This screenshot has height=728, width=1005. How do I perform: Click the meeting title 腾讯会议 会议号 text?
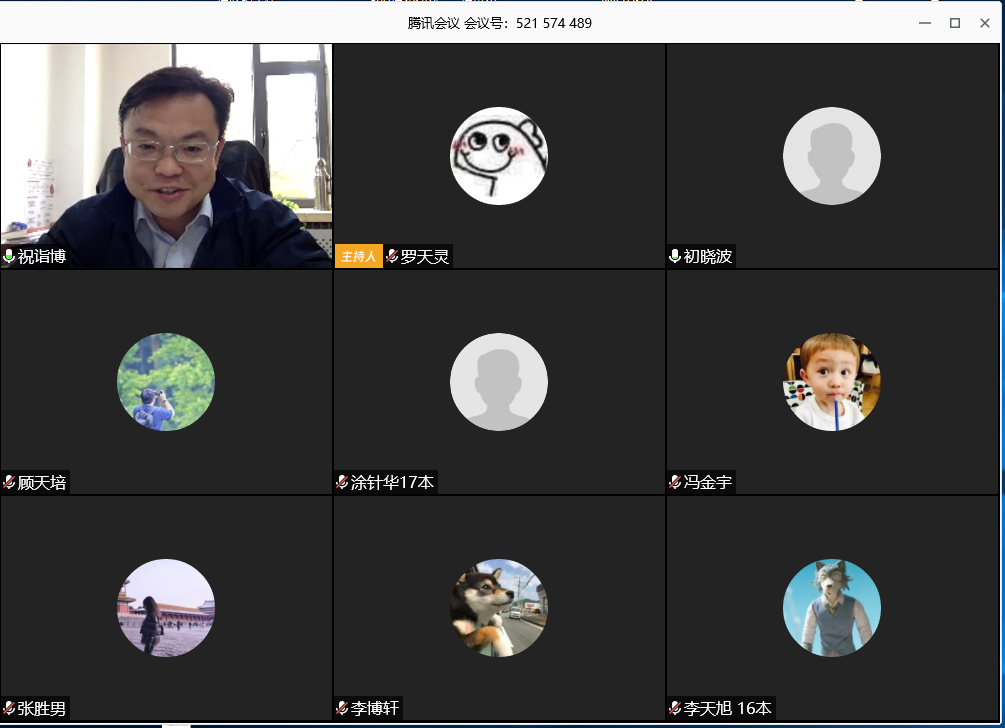pos(500,23)
